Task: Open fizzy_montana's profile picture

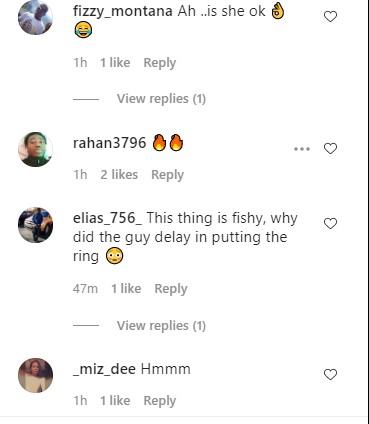Action: [35, 17]
